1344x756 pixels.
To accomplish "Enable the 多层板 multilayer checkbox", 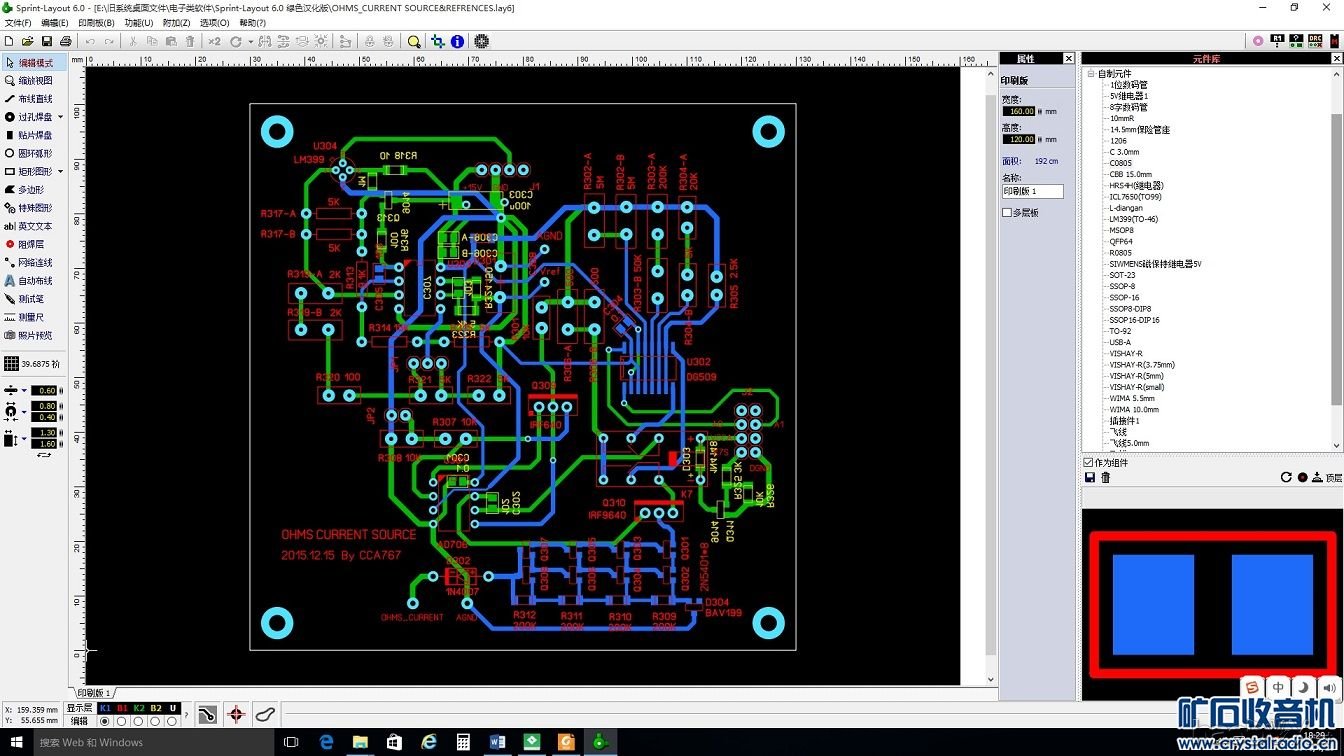I will (x=1007, y=212).
